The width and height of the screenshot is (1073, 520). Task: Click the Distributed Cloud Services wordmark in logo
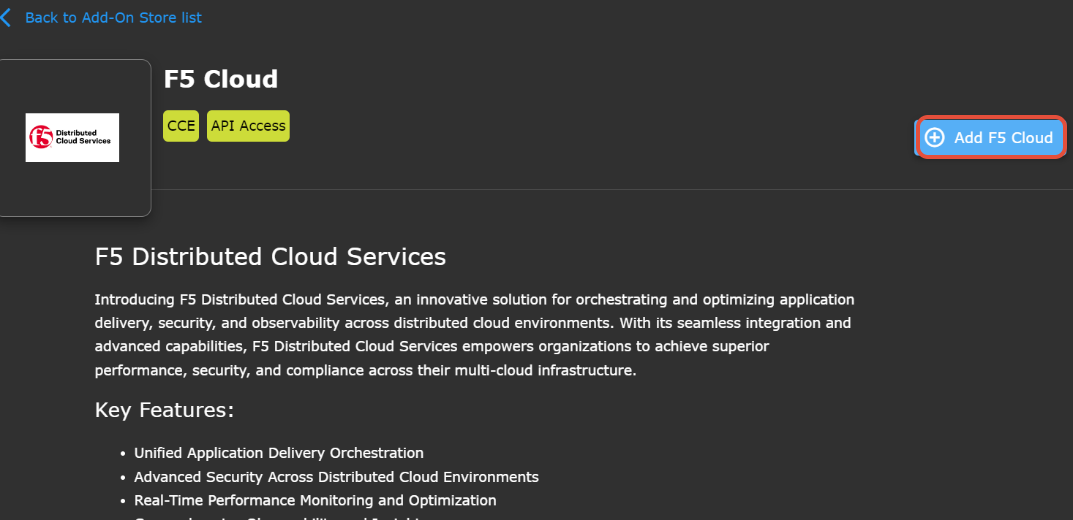pos(83,137)
